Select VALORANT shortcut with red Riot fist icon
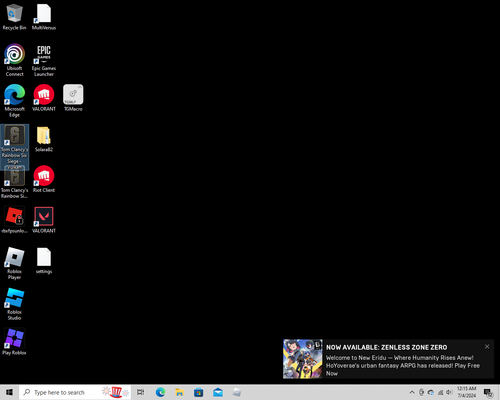 (x=44, y=98)
